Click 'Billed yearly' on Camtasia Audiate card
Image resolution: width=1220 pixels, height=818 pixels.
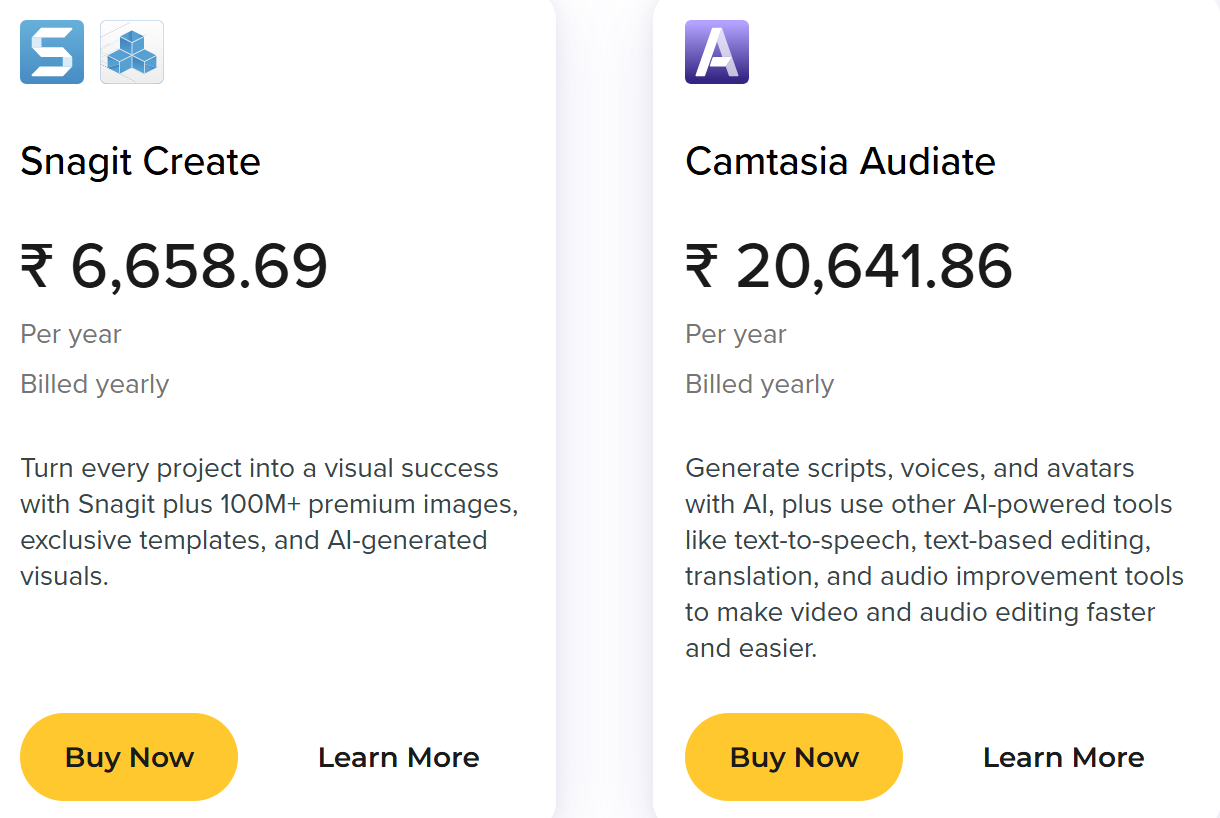[x=760, y=384]
